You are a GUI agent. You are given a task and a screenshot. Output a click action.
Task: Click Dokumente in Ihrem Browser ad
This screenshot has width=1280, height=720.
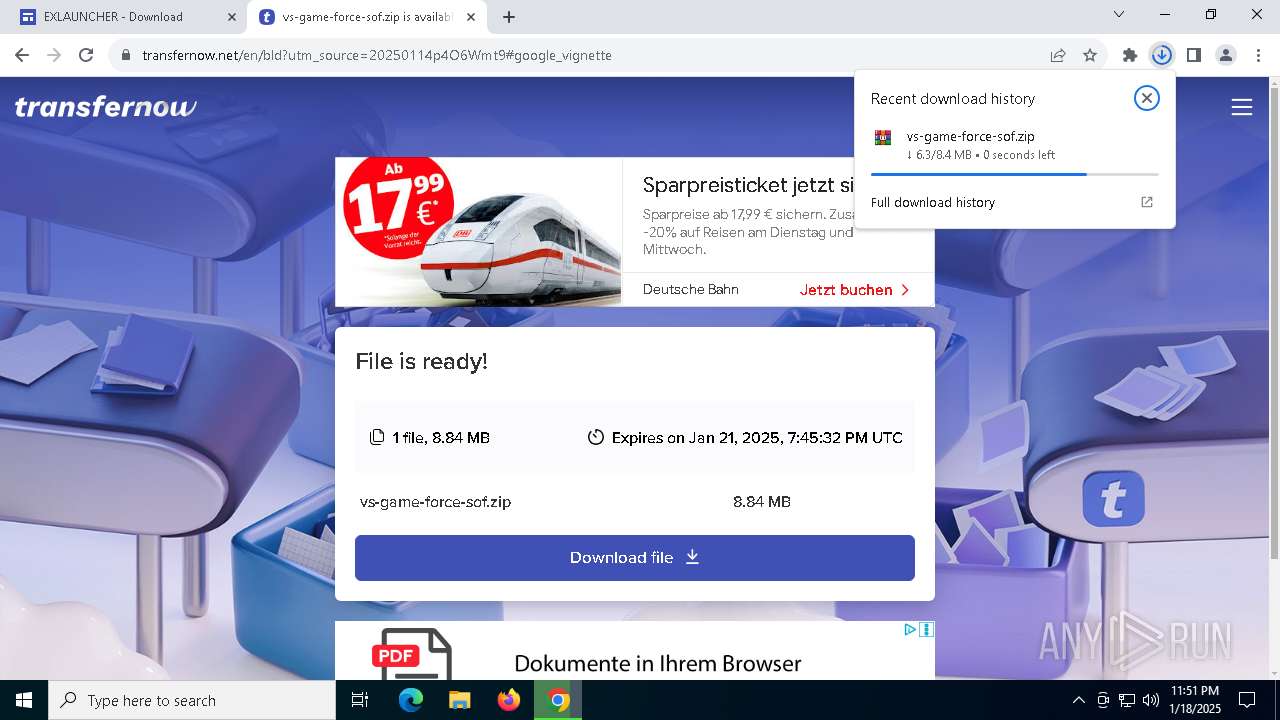[658, 663]
